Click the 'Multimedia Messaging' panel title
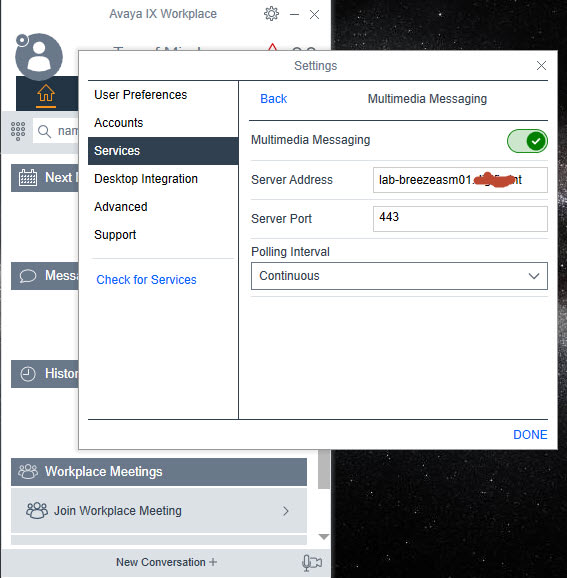 click(x=427, y=99)
